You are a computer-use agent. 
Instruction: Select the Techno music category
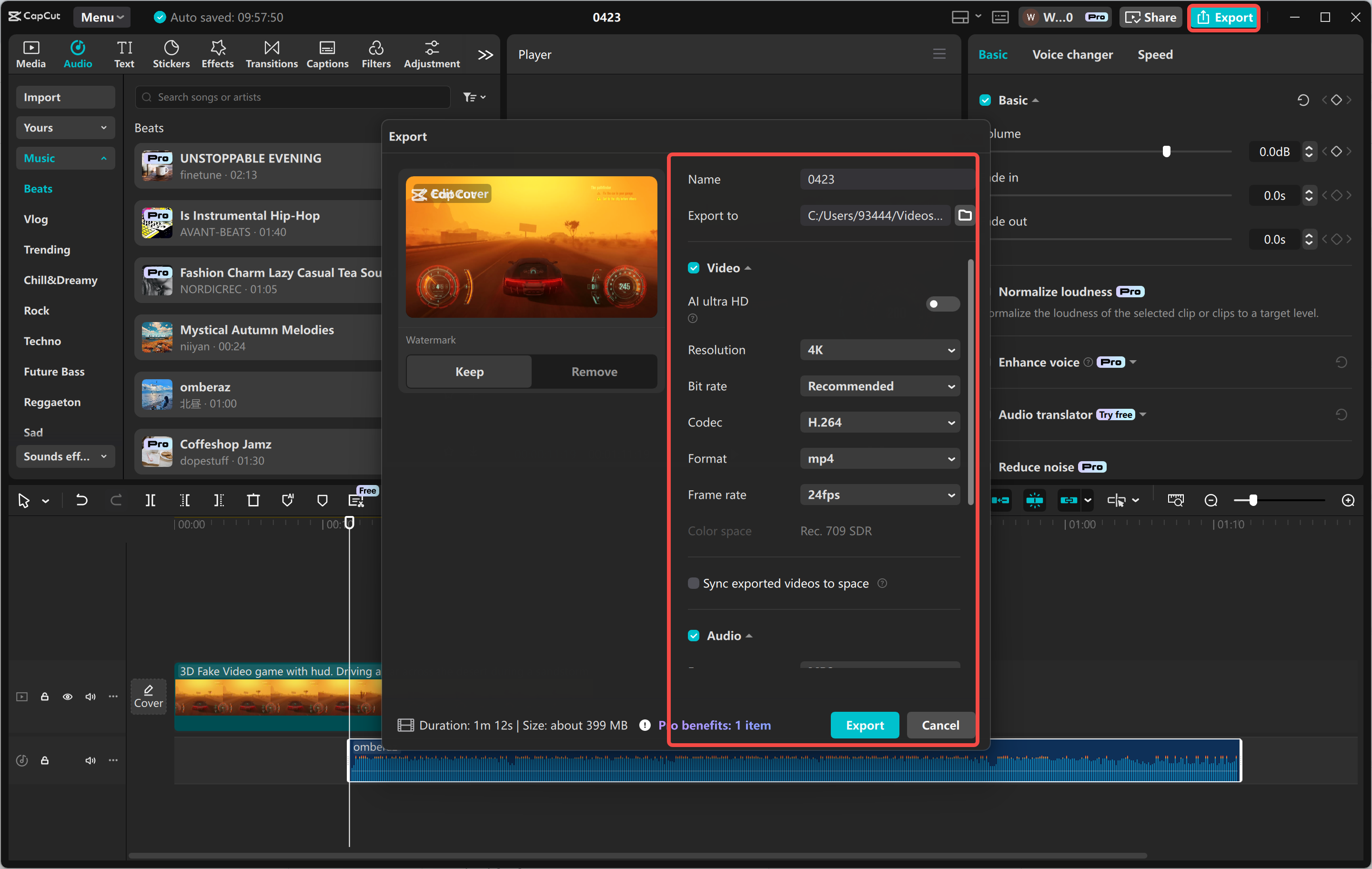[x=41, y=341]
